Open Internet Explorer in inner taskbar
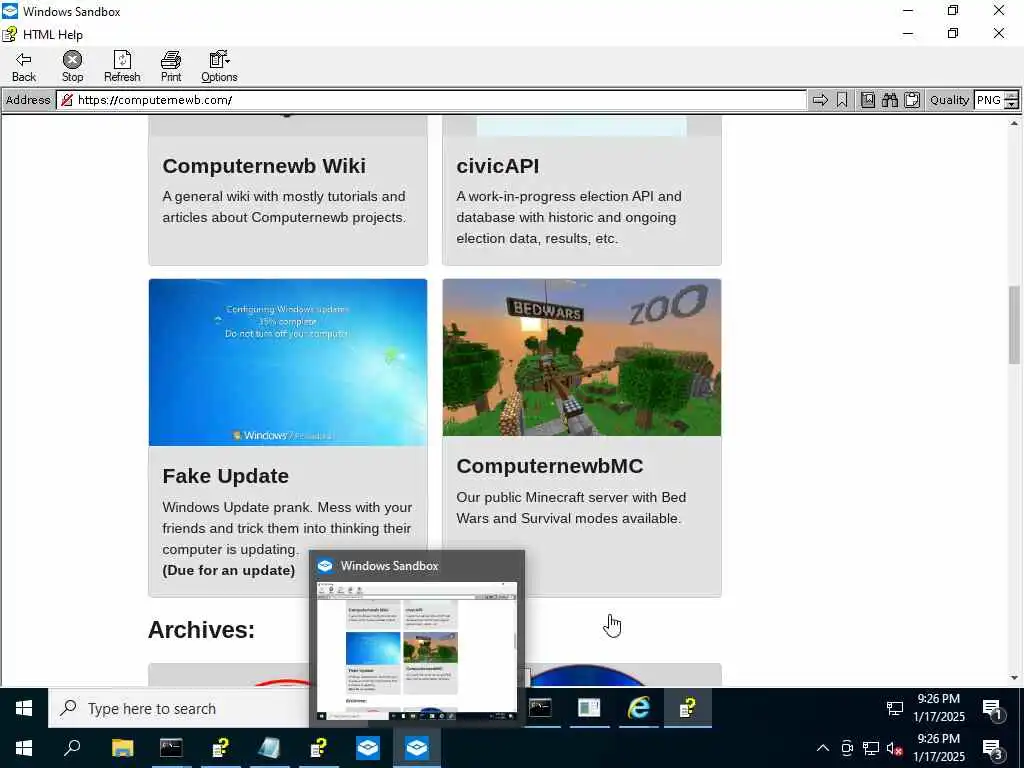 [639, 708]
